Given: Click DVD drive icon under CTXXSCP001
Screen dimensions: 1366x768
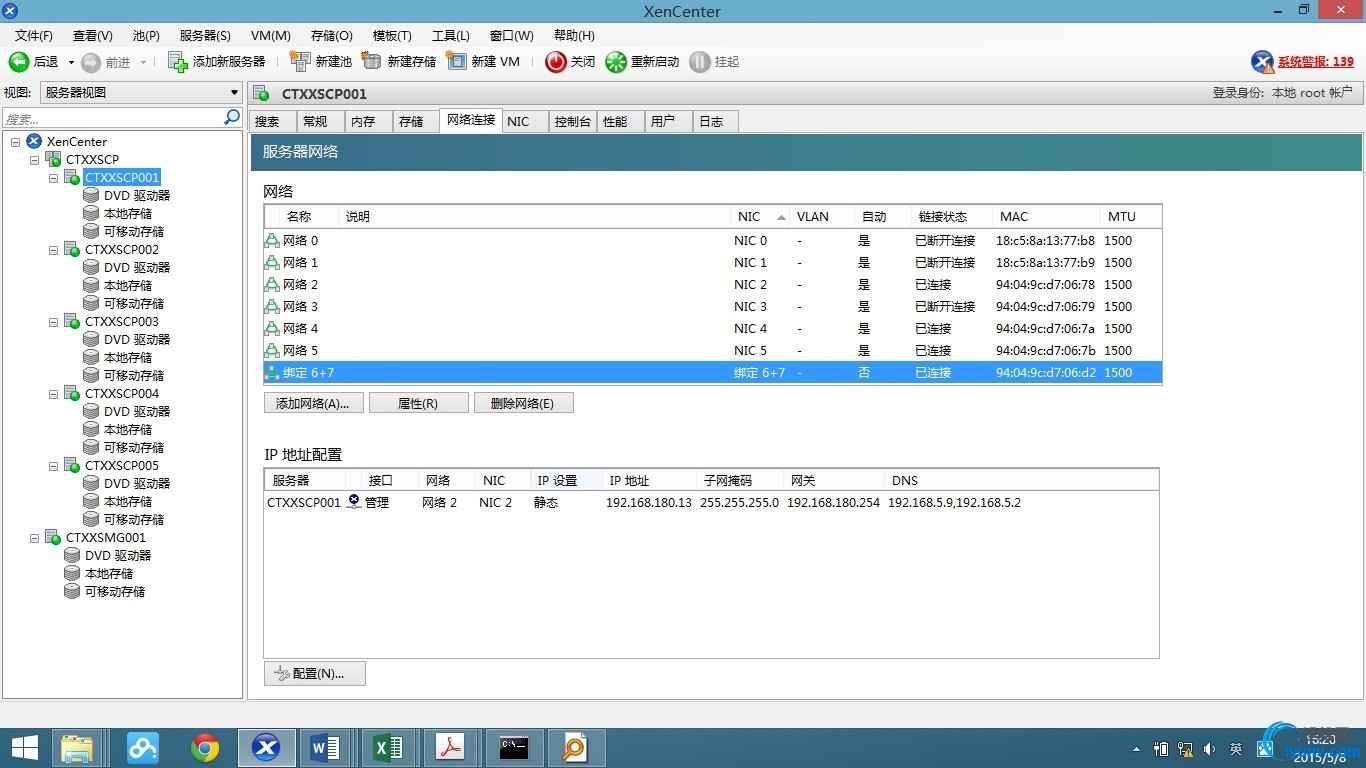Looking at the screenshot, I should click(91, 196).
